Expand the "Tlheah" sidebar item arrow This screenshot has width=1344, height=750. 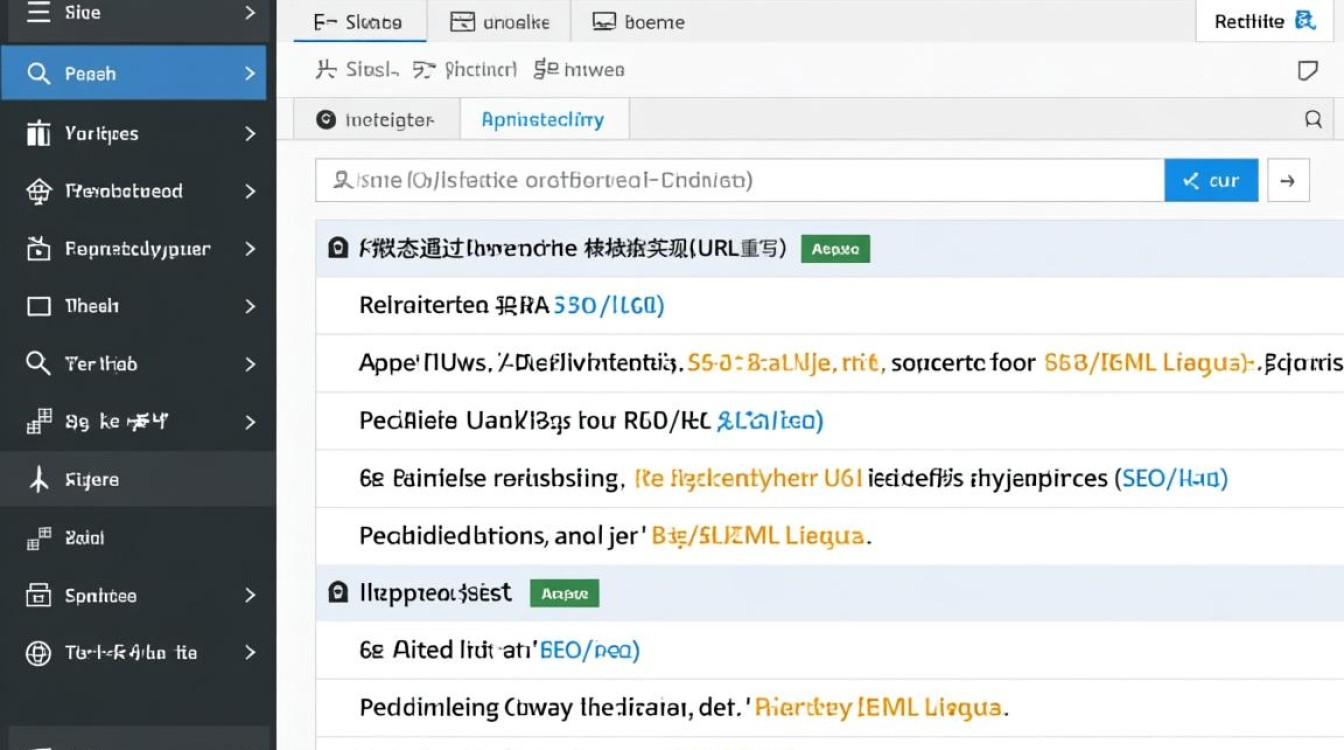coord(250,306)
